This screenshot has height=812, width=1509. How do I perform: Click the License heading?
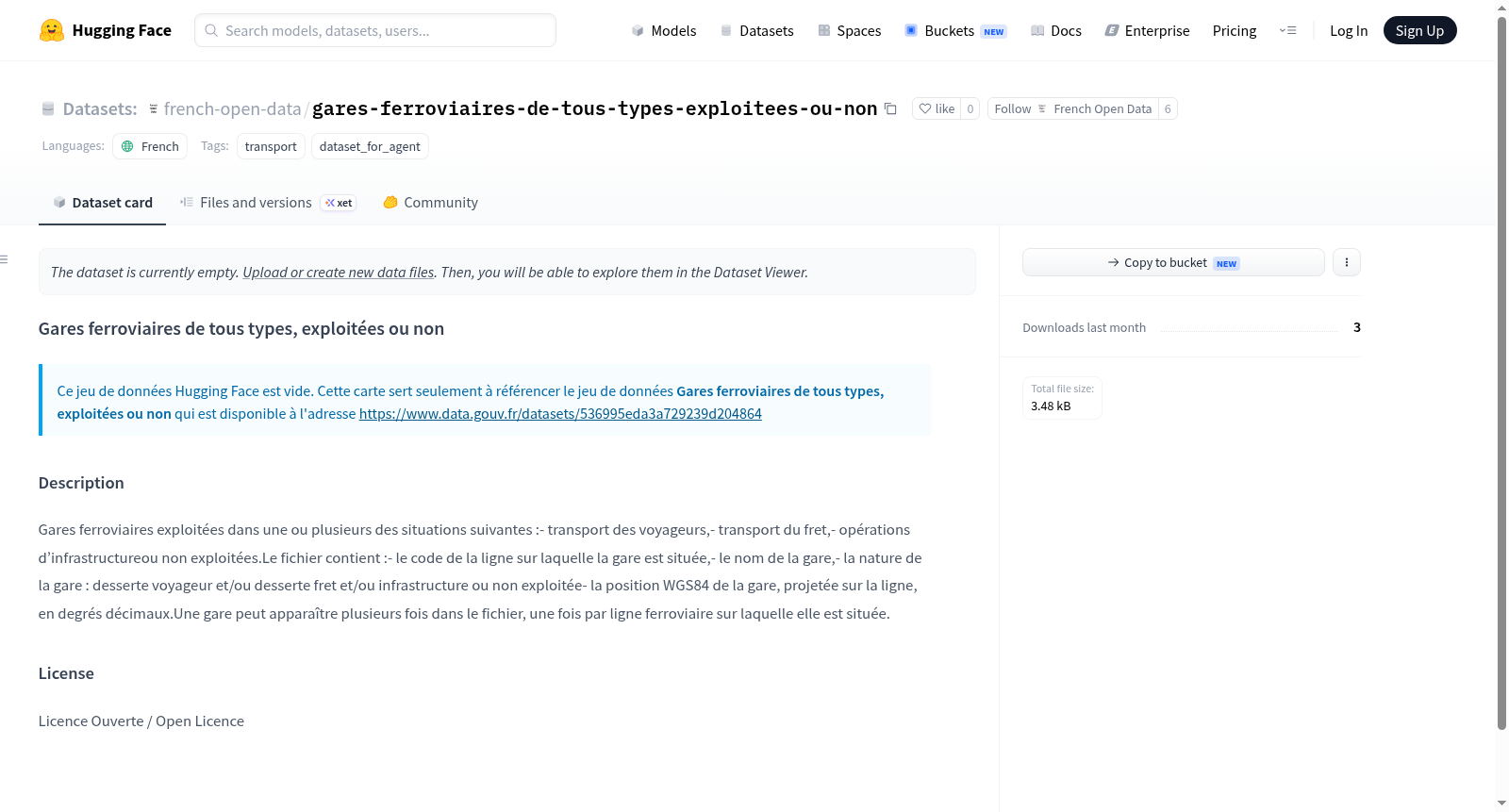click(66, 673)
